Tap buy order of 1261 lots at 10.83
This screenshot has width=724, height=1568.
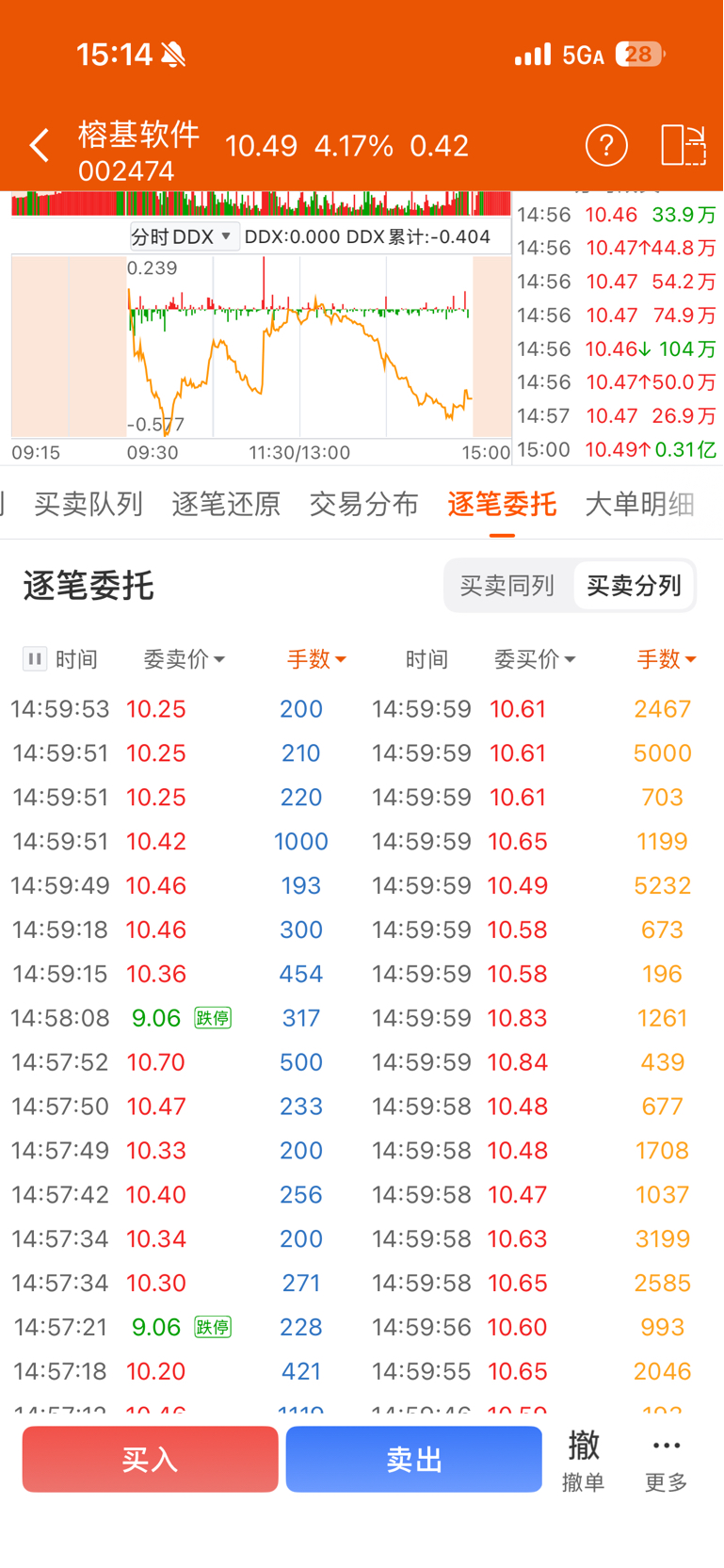tap(542, 1018)
